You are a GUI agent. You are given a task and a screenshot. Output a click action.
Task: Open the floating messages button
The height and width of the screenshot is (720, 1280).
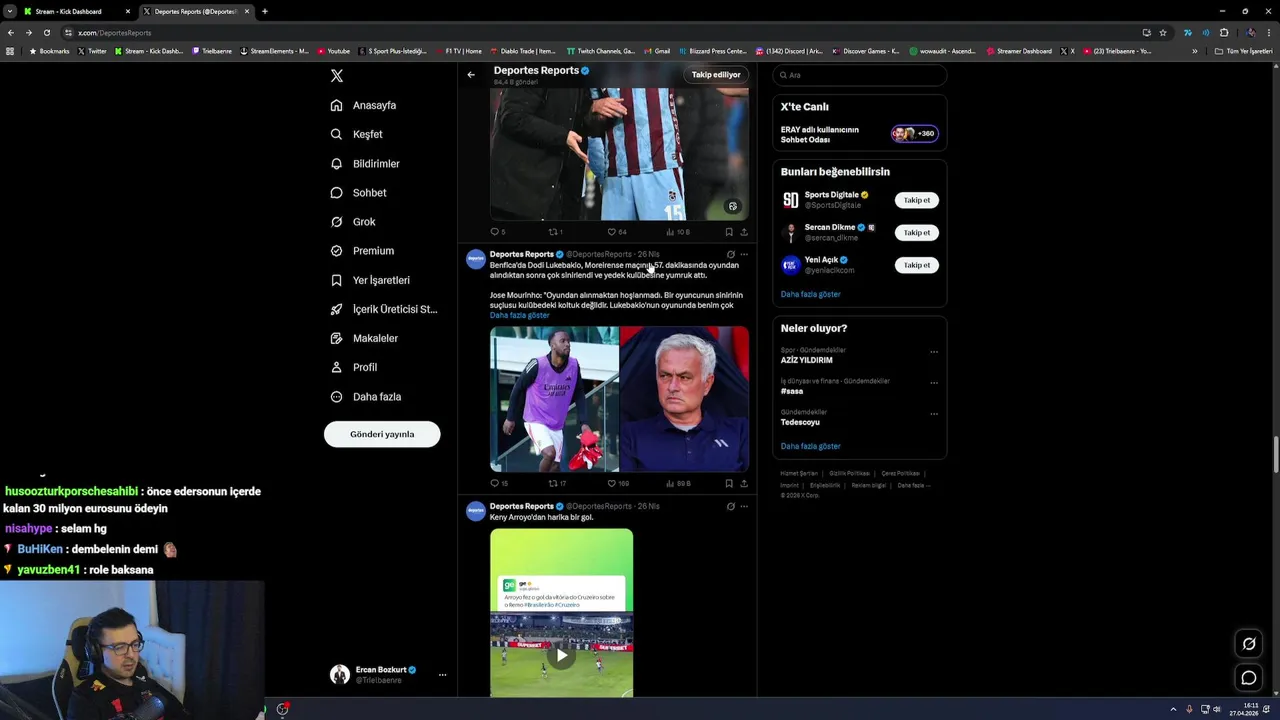tap(1249, 678)
